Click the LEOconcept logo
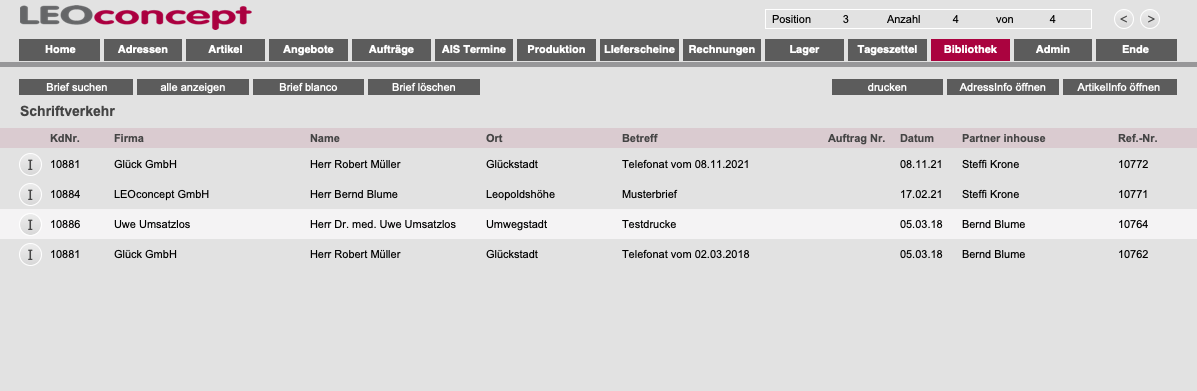Image resolution: width=1197 pixels, height=391 pixels. [135, 17]
